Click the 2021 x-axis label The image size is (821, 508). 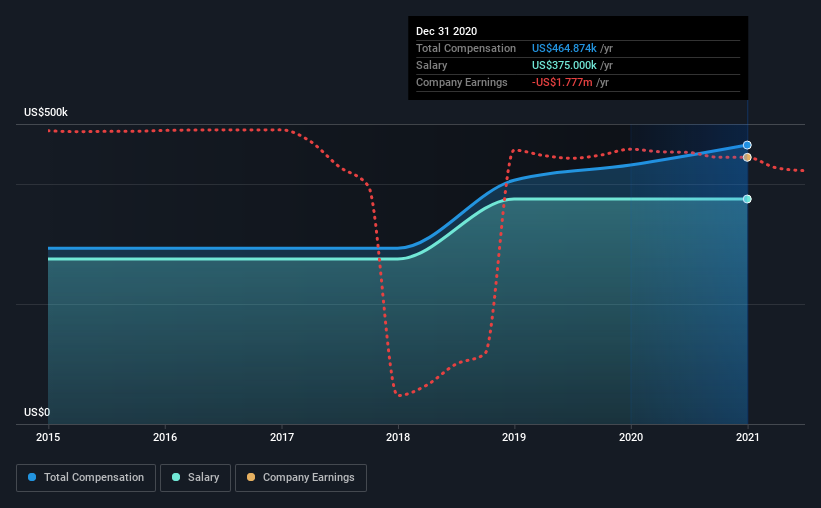click(x=748, y=437)
